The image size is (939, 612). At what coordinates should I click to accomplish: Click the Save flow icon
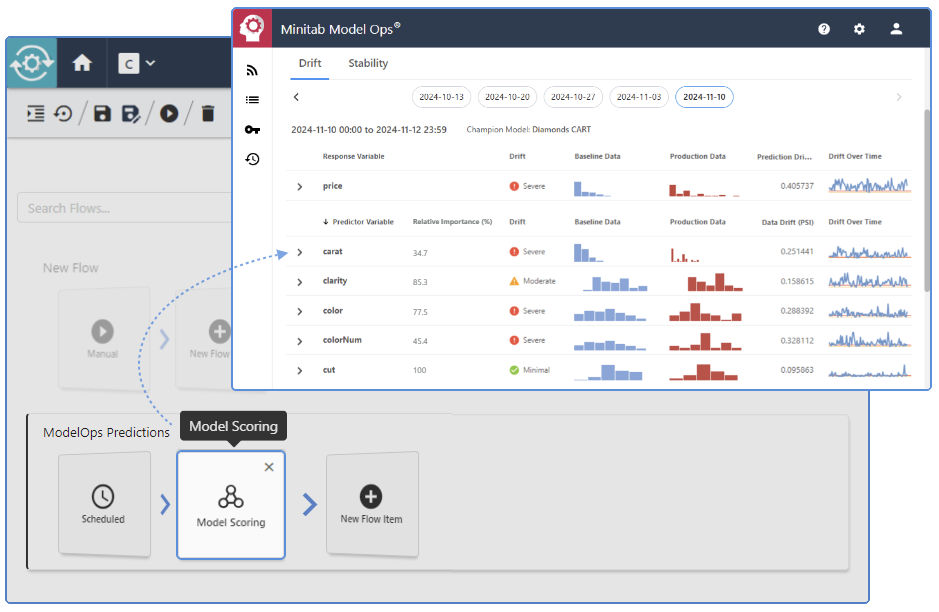[103, 113]
